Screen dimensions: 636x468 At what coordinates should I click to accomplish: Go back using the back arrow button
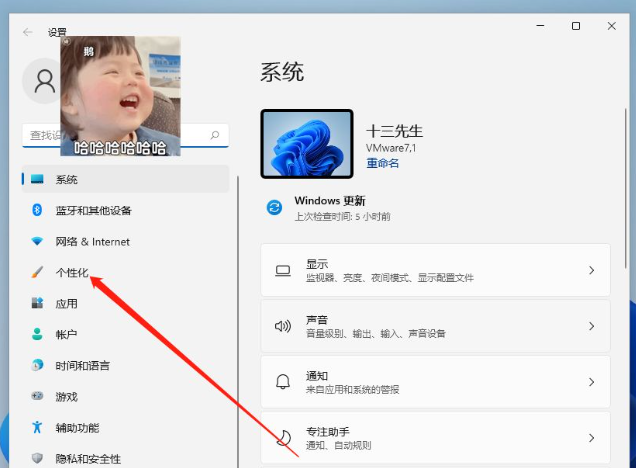28,32
